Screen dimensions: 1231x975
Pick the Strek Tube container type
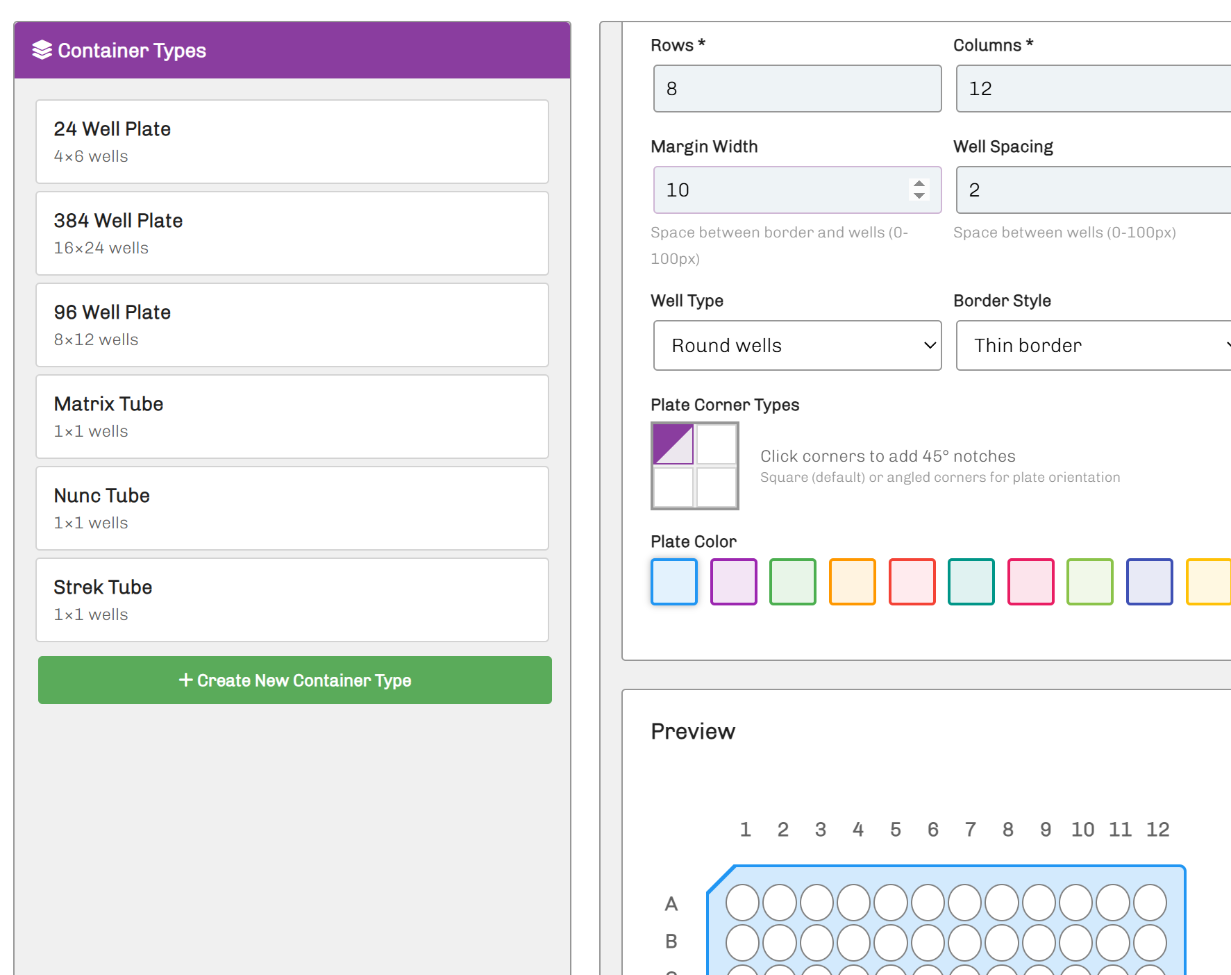292,600
